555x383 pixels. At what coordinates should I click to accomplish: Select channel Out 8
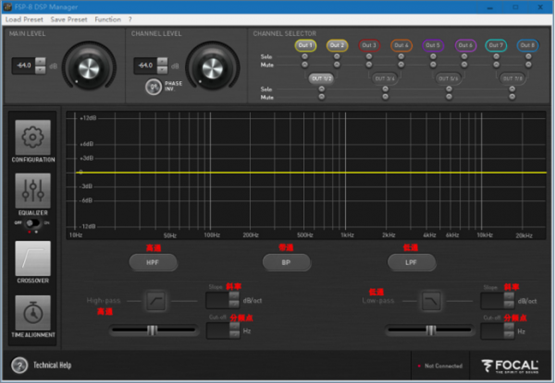tap(527, 45)
